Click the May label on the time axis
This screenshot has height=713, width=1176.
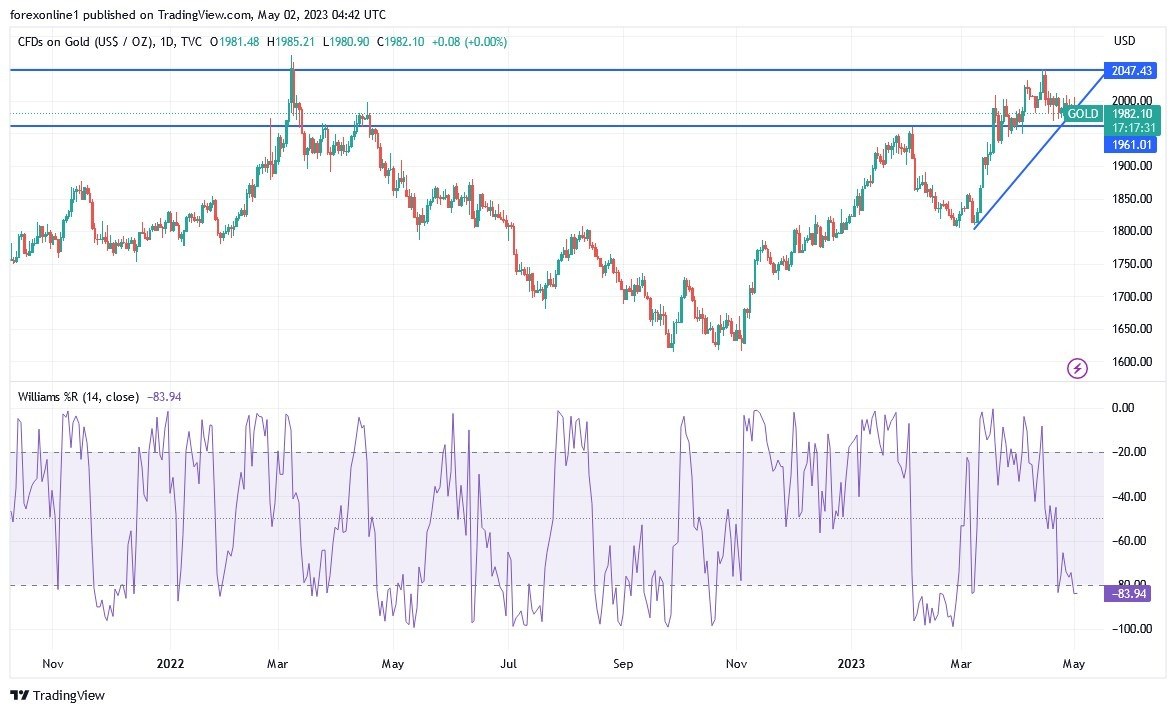tap(1074, 663)
